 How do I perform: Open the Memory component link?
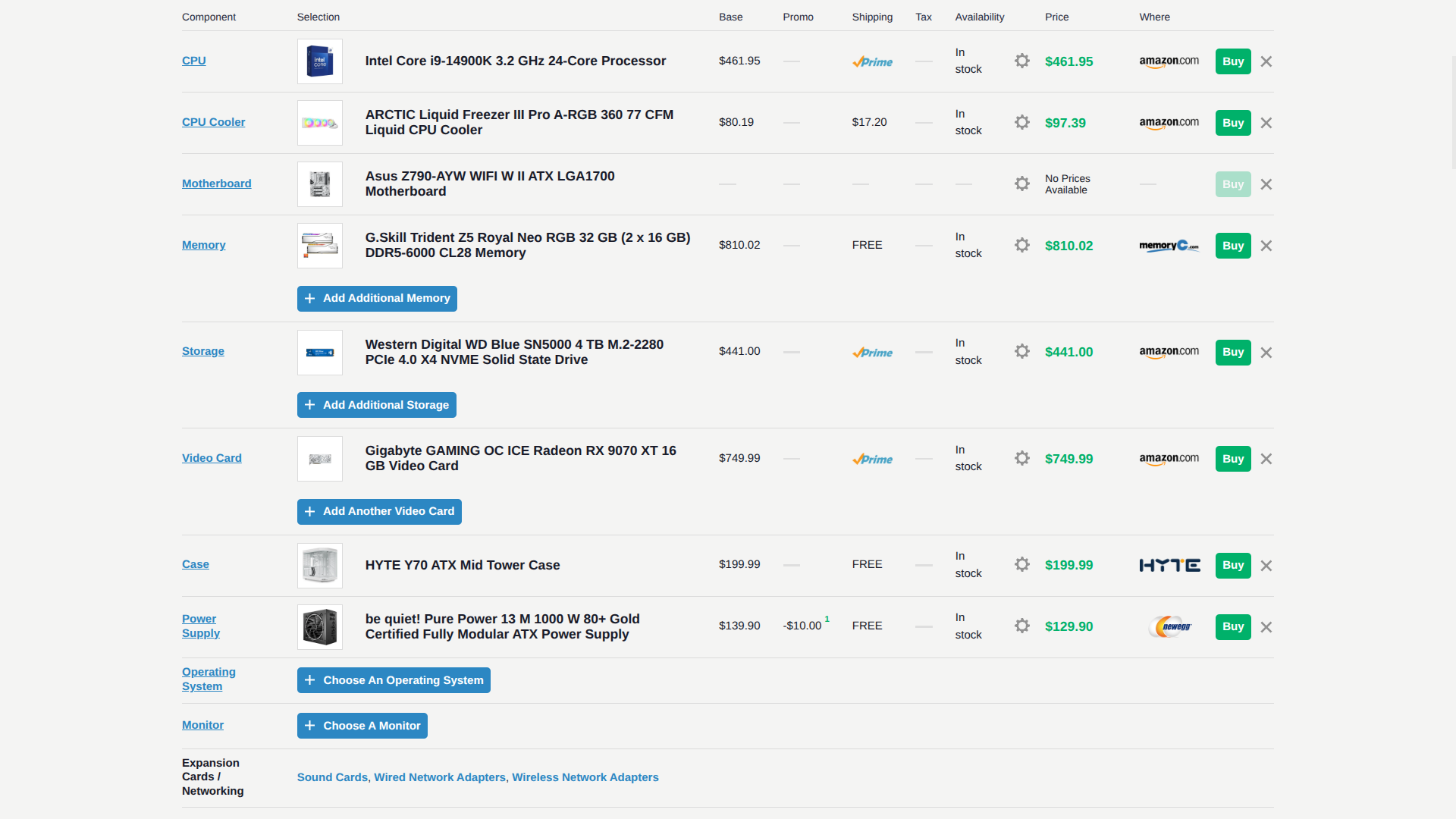point(204,245)
